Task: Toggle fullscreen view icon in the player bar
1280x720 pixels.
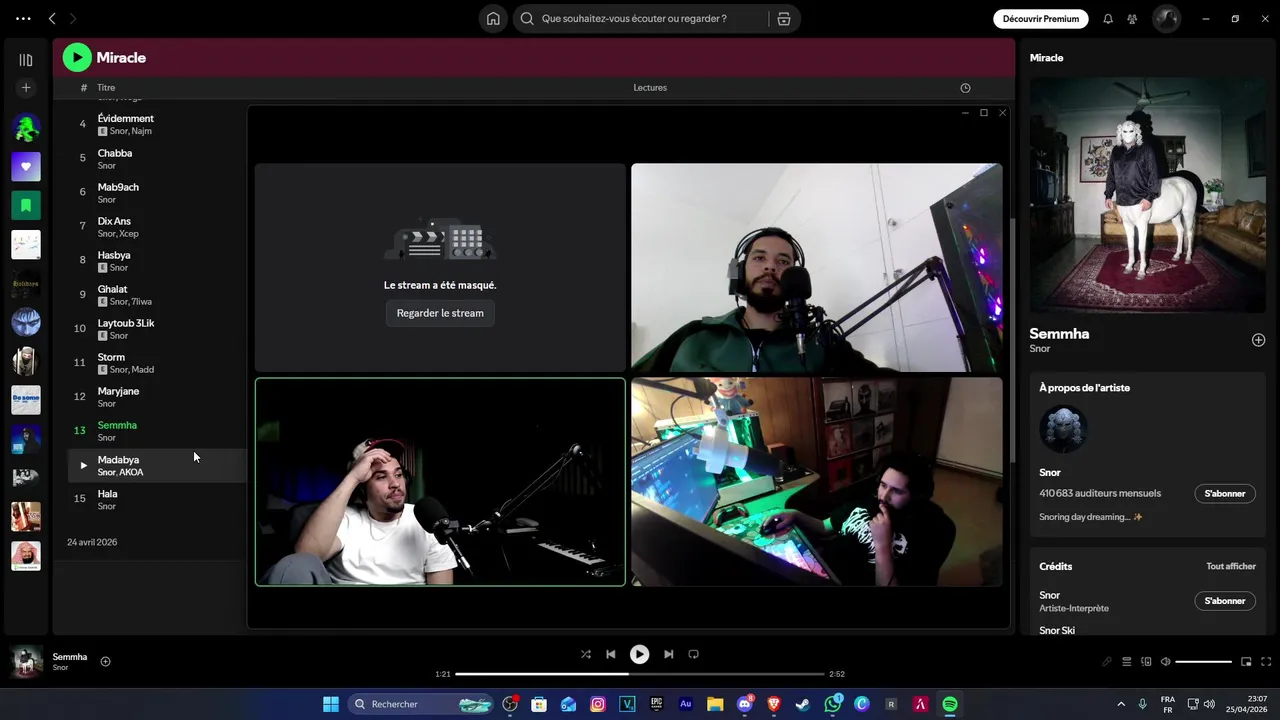Action: tap(1267, 662)
